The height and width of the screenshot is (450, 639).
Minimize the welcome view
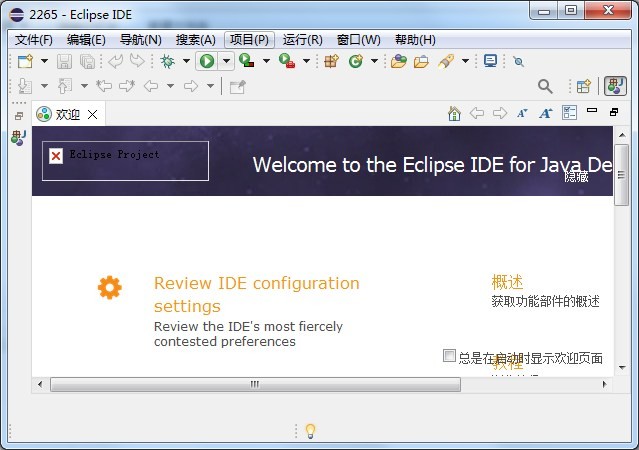tap(592, 110)
